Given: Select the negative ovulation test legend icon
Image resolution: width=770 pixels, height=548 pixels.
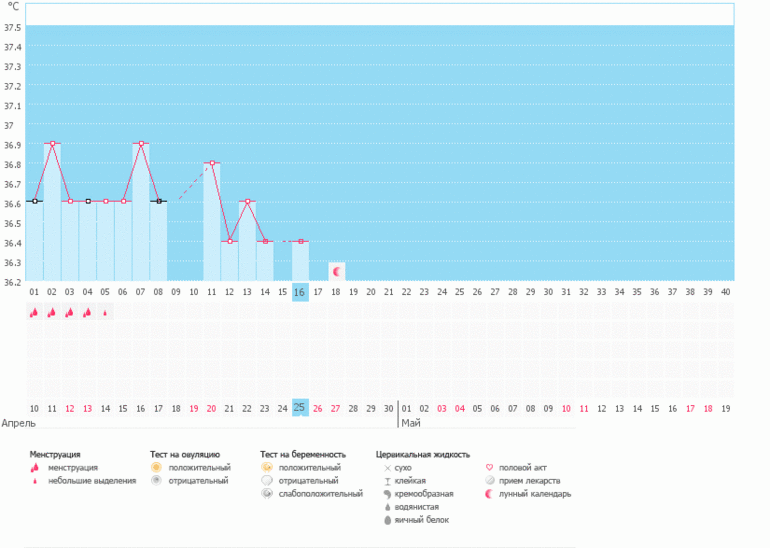Looking at the screenshot, I should pos(156,480).
